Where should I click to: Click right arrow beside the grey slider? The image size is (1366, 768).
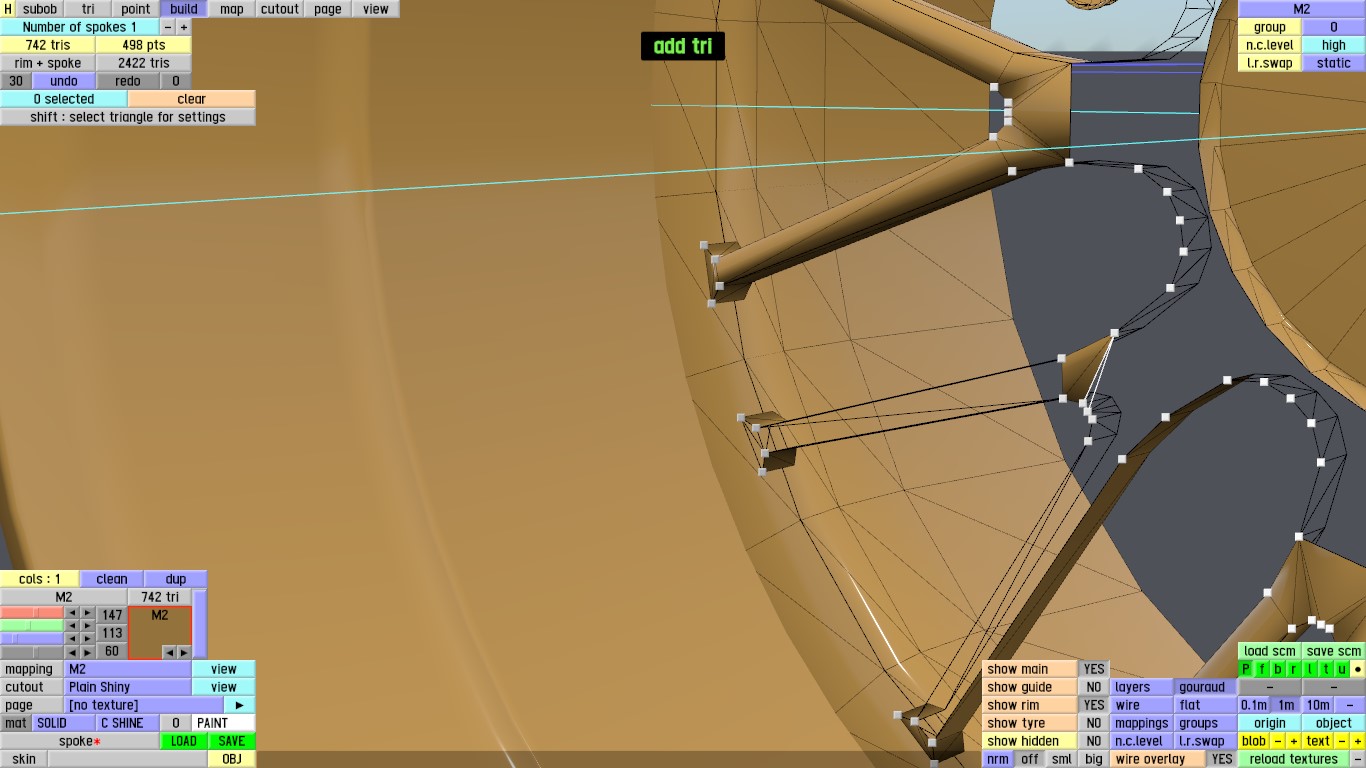tap(87, 652)
